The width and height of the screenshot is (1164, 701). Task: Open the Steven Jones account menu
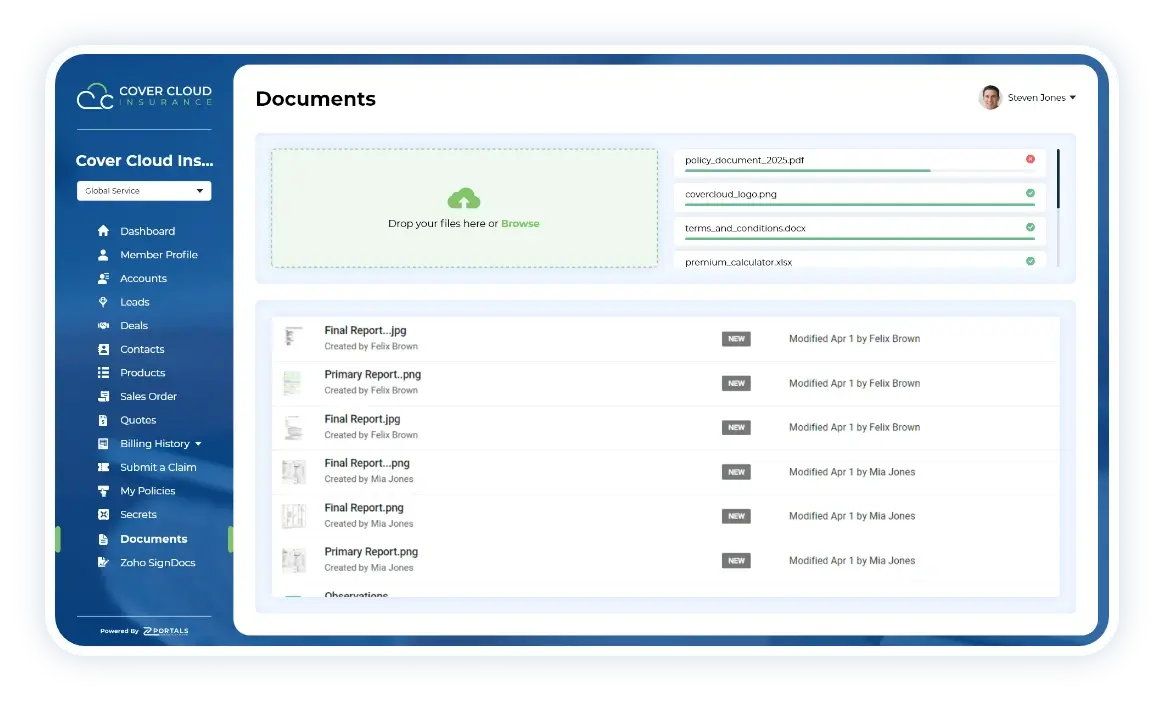pos(1027,97)
